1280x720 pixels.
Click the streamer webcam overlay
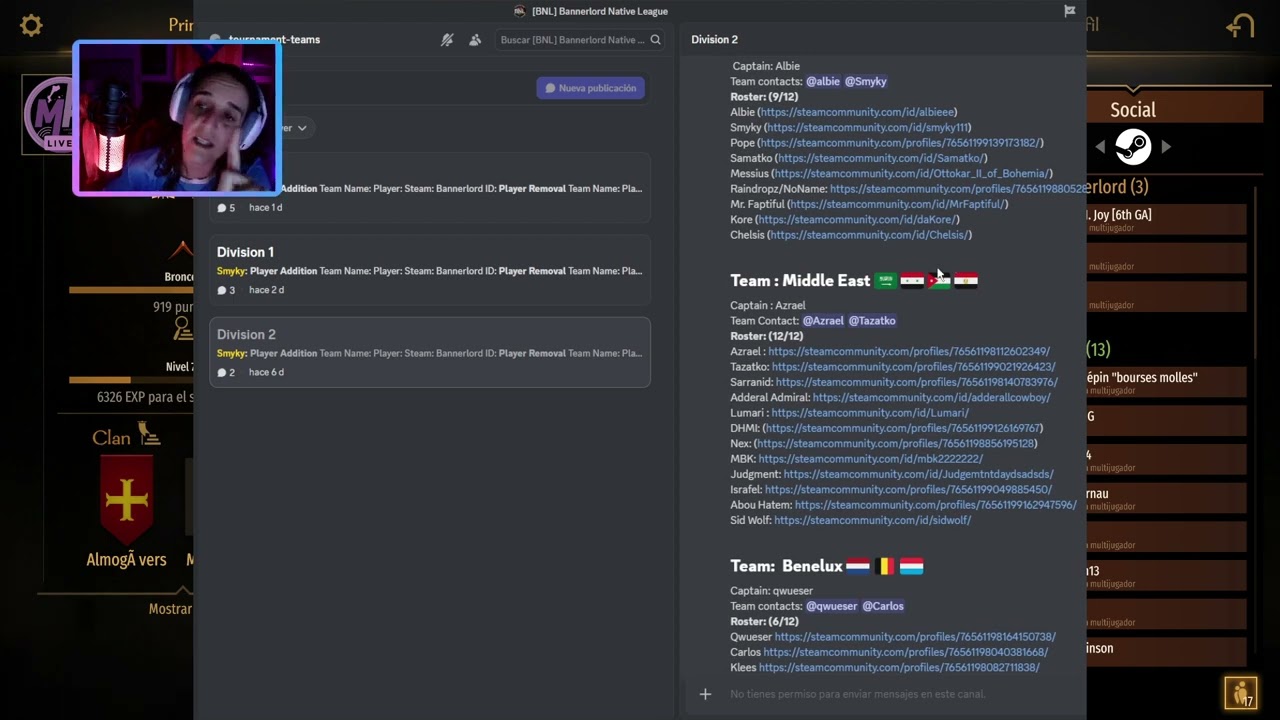point(177,118)
